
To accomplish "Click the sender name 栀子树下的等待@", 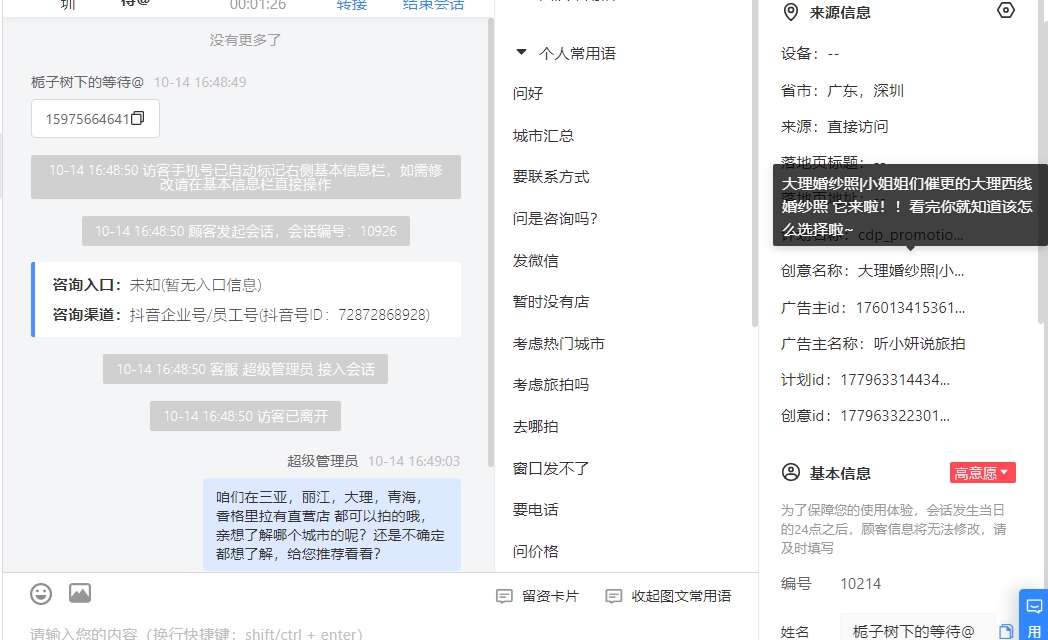I will (88, 82).
